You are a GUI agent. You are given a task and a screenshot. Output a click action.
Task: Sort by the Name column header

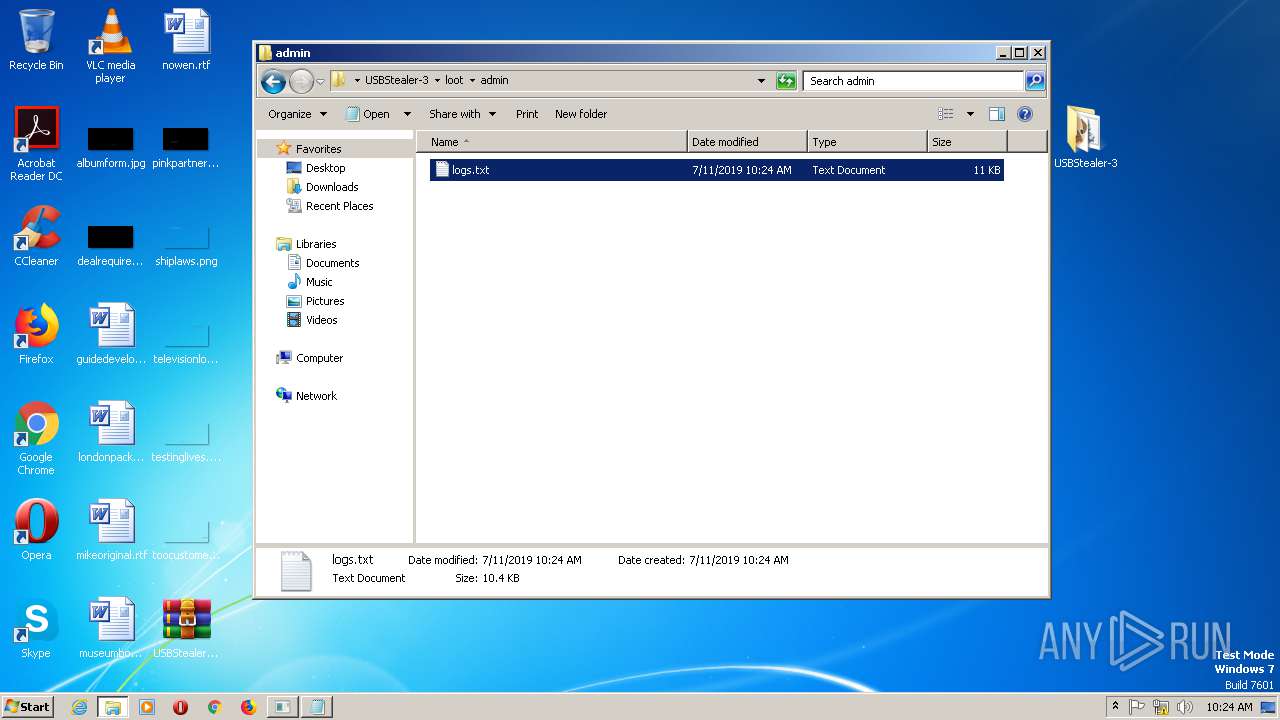[x=552, y=142]
